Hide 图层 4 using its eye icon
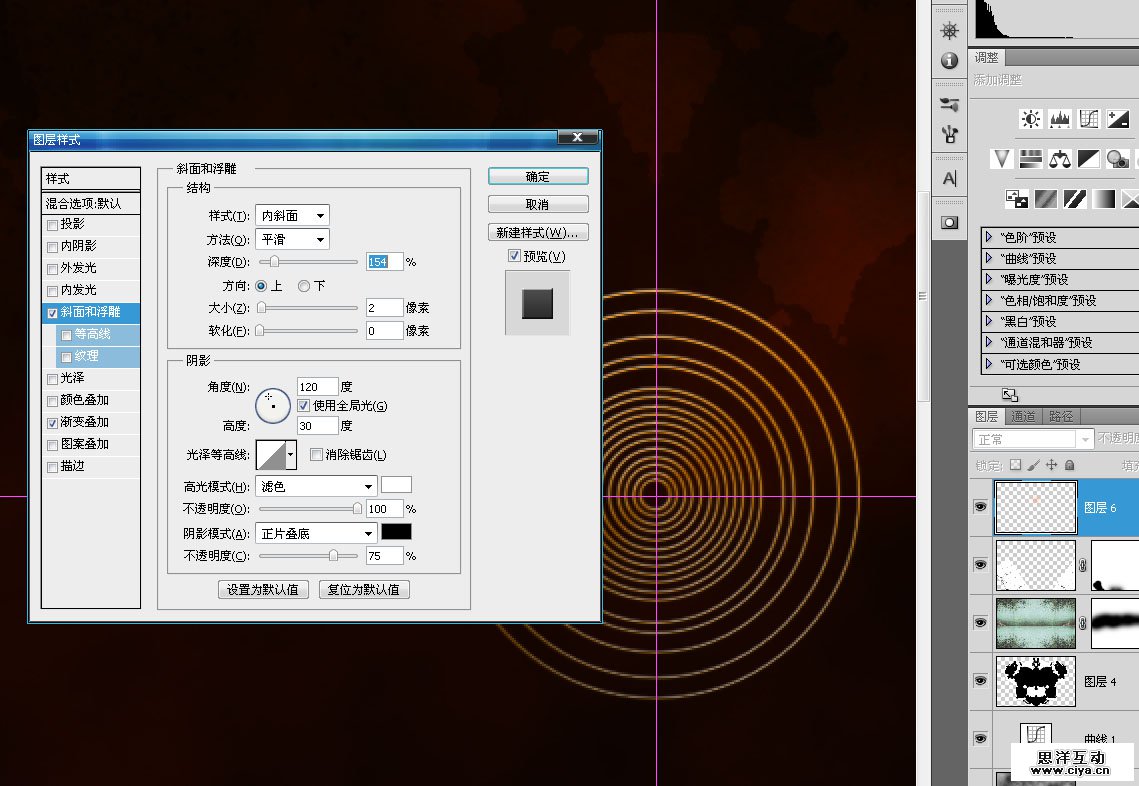Viewport: 1139px width, 786px height. (x=980, y=680)
